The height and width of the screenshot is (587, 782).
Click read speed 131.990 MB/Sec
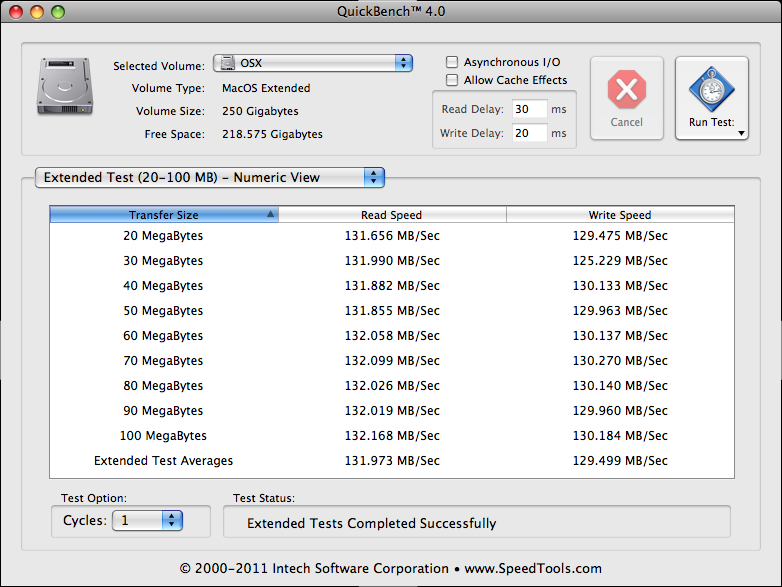(x=392, y=260)
